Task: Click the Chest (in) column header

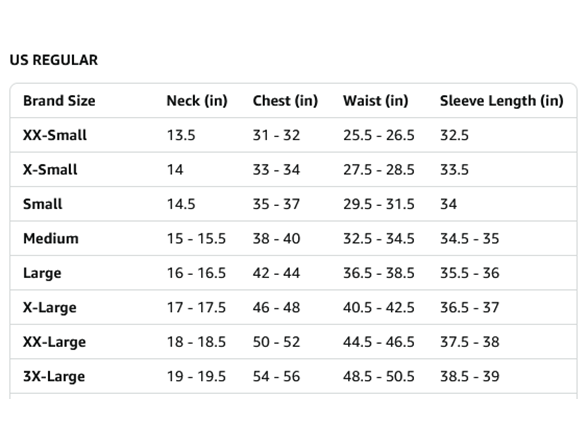Action: coord(285,100)
